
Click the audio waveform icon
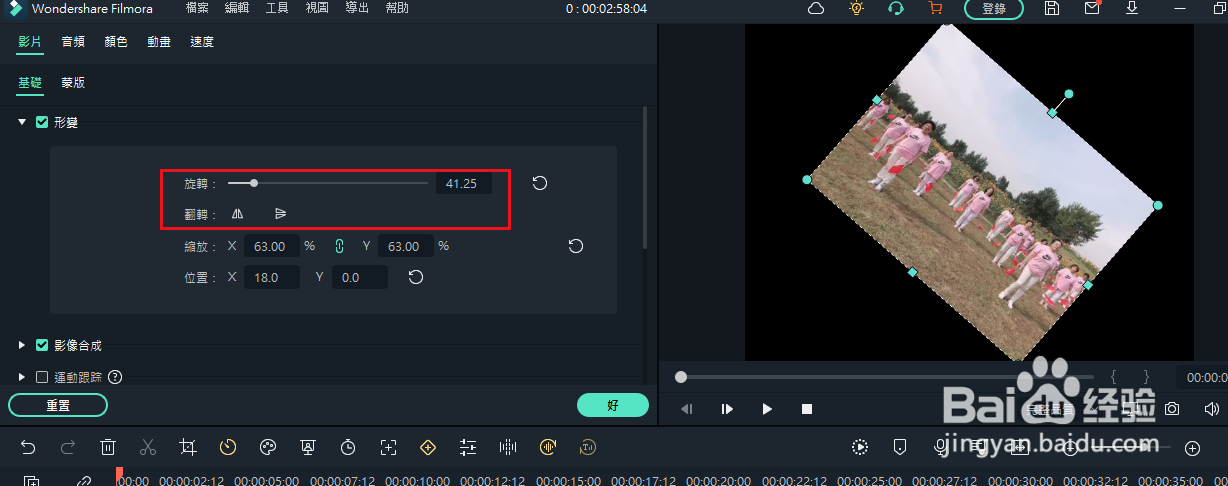(508, 447)
